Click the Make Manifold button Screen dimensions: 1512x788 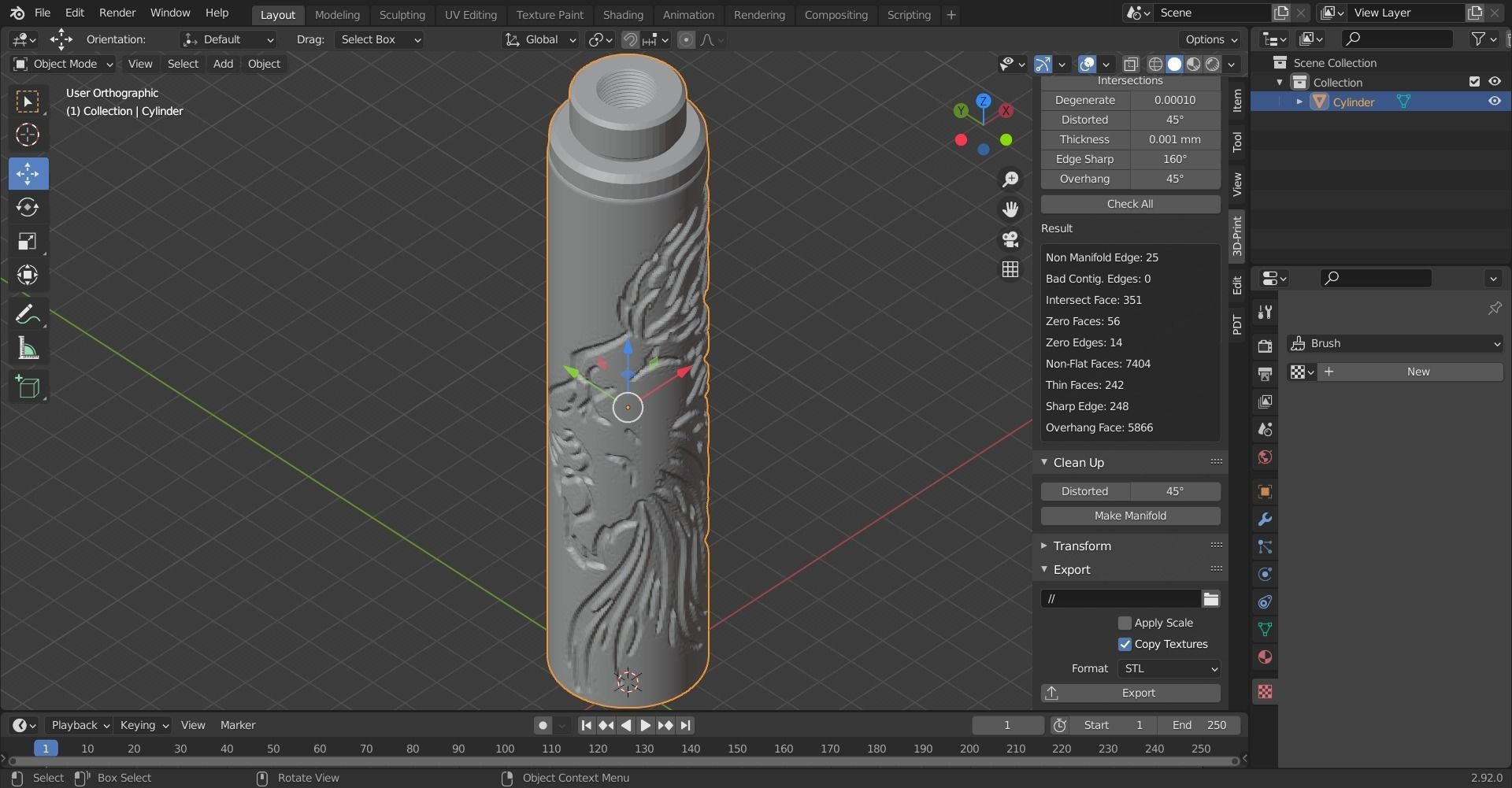[x=1130, y=516]
